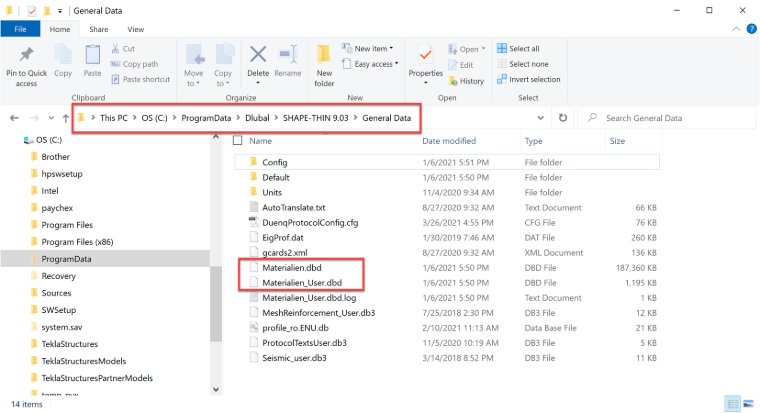Image resolution: width=760 pixels, height=413 pixels.
Task: Open the Easy access dropdown
Action: pyautogui.click(x=370, y=64)
